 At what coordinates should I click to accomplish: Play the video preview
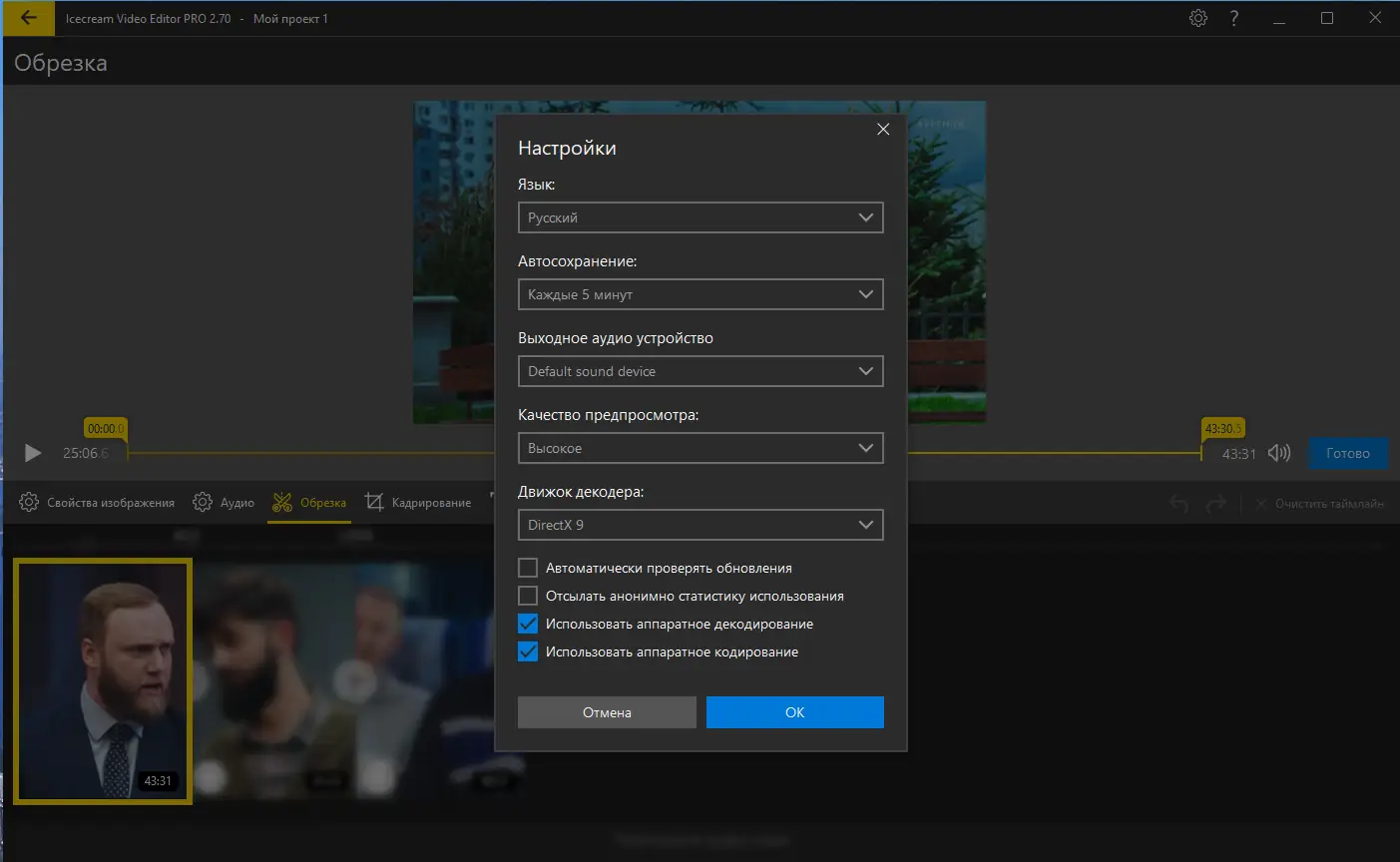(33, 453)
